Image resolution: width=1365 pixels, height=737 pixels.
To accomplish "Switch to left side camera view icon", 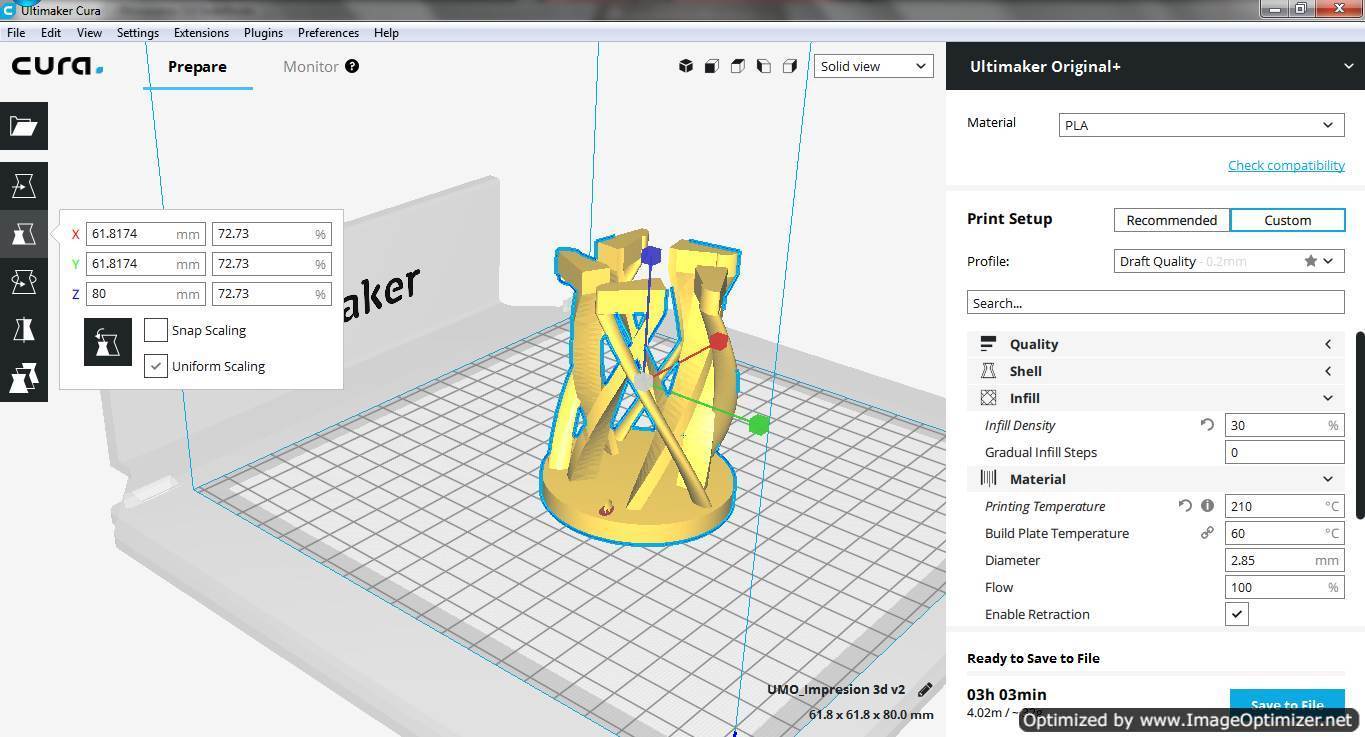I will point(764,66).
